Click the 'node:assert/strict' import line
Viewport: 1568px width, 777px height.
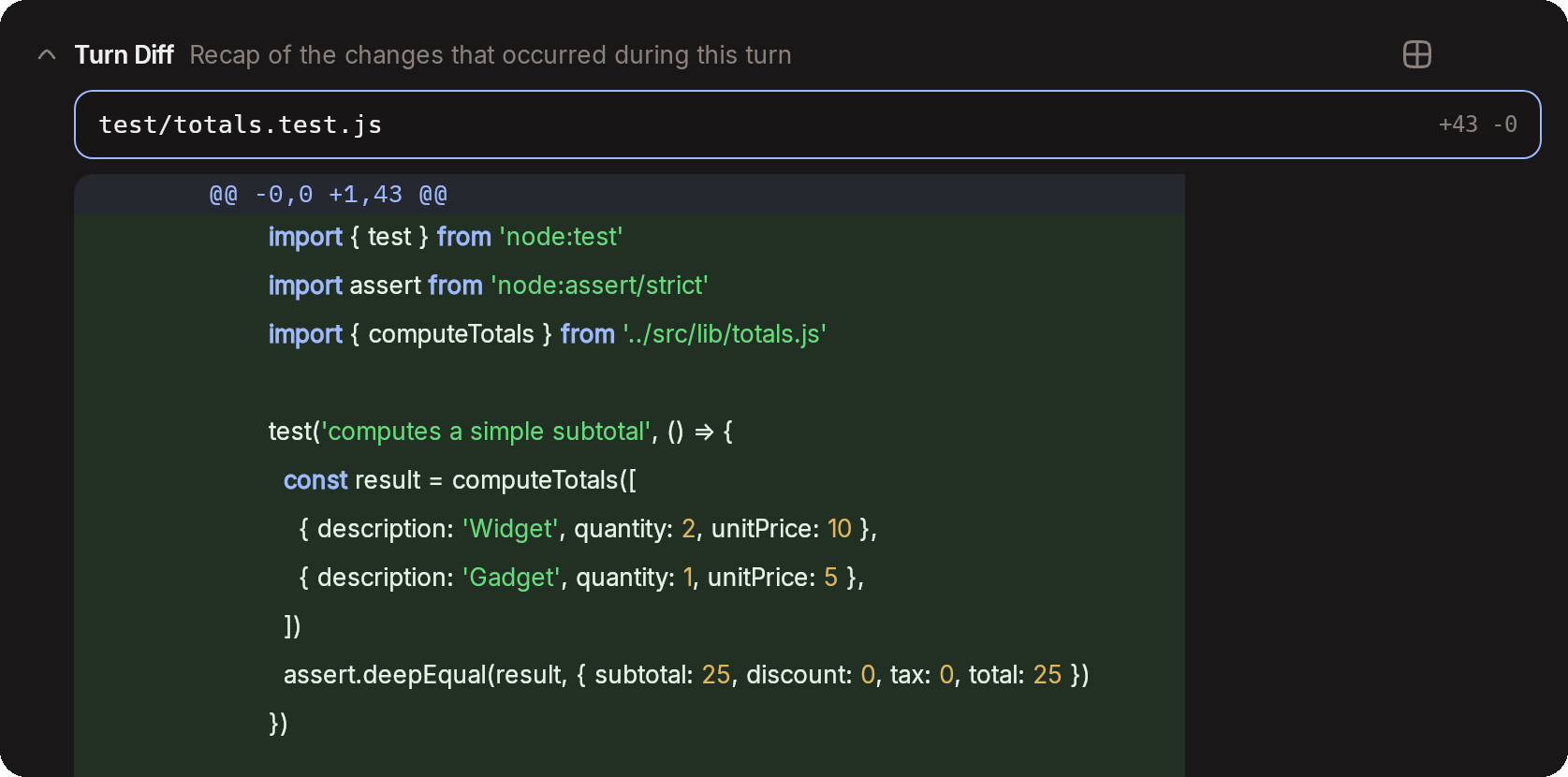click(x=489, y=286)
